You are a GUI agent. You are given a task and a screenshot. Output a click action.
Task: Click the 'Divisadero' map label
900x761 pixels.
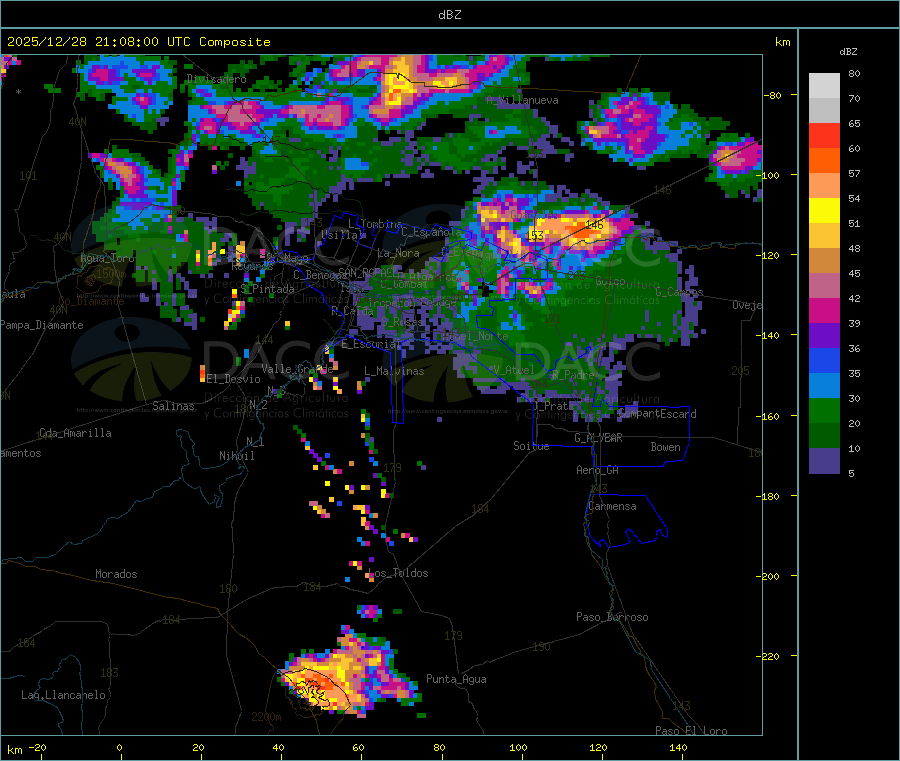coord(216,79)
